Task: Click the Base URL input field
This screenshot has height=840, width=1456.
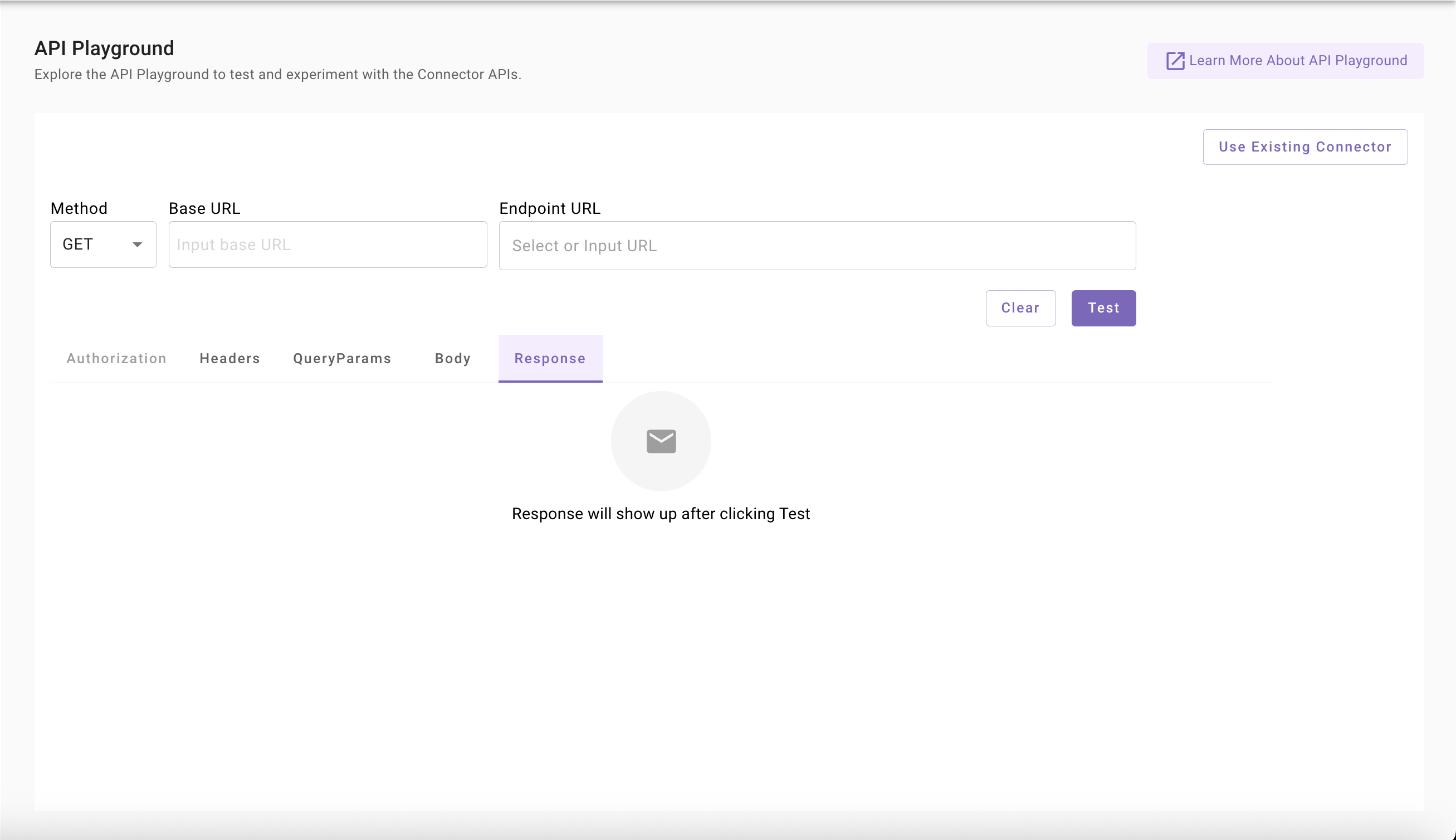Action: coord(328,245)
